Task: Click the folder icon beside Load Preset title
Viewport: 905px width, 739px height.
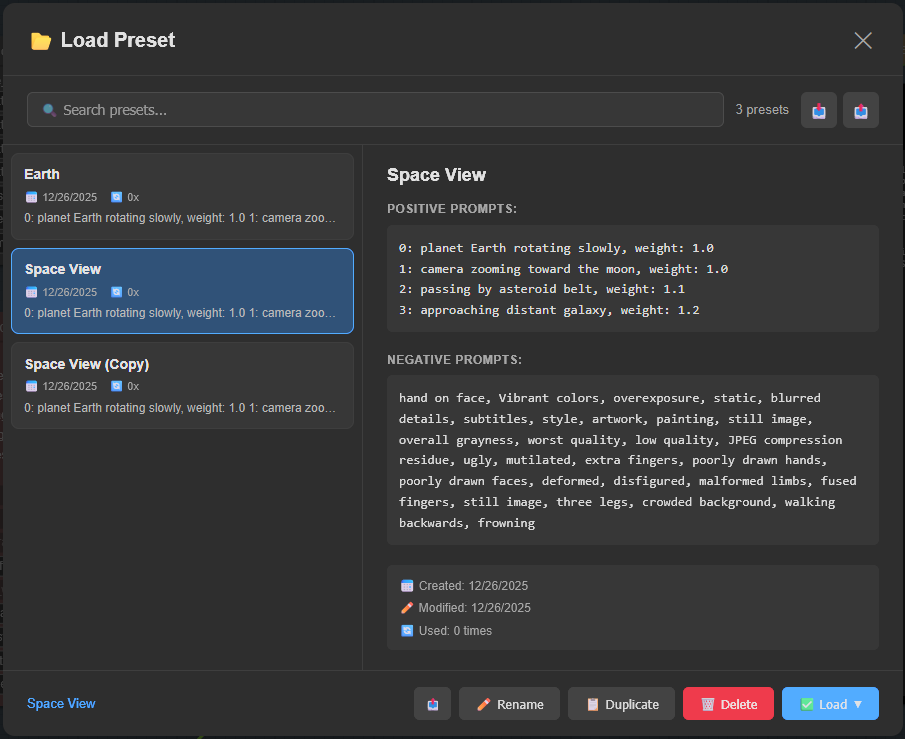Action: point(40,41)
